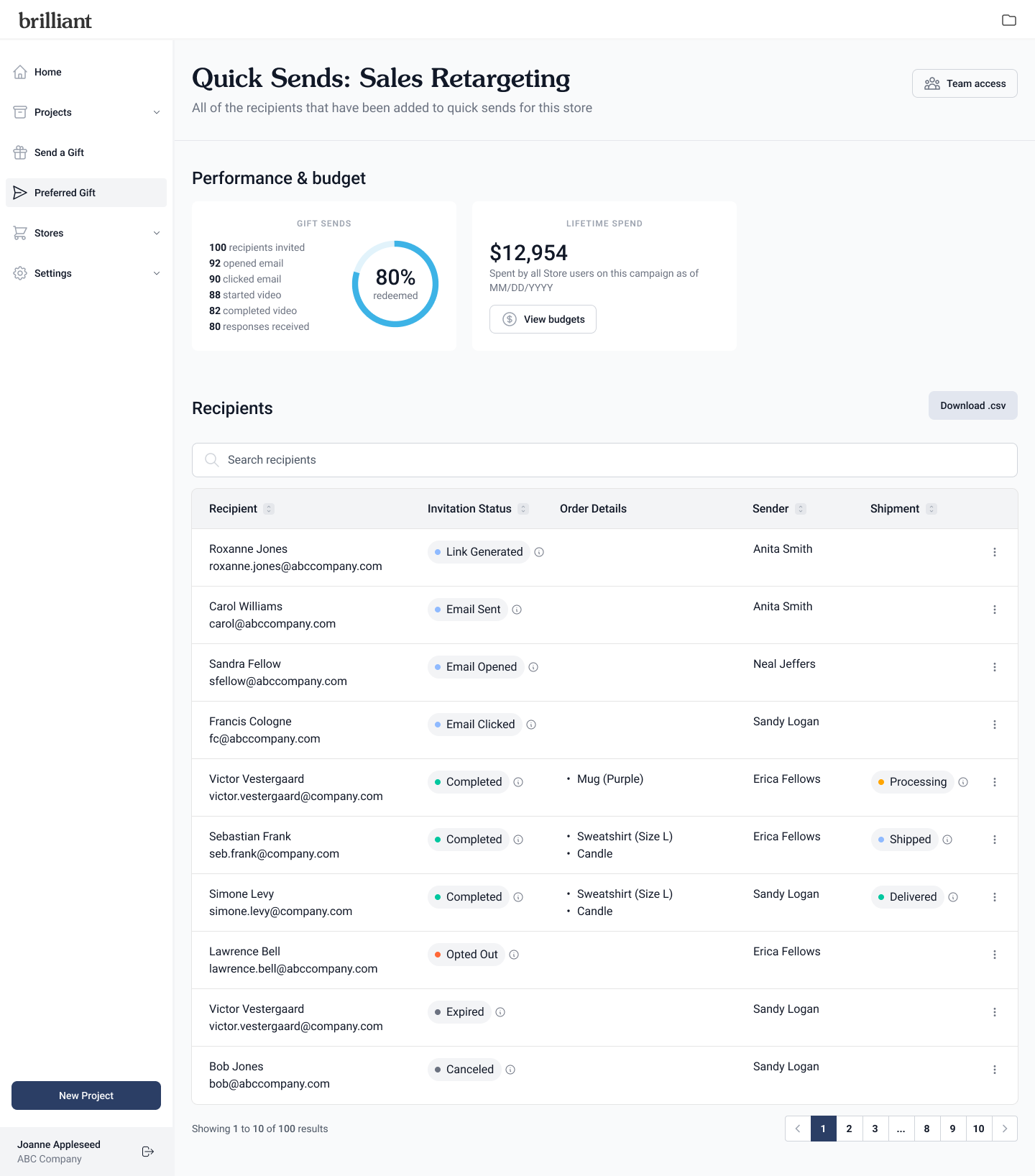Open row actions menu for Simone Levy

[x=995, y=897]
